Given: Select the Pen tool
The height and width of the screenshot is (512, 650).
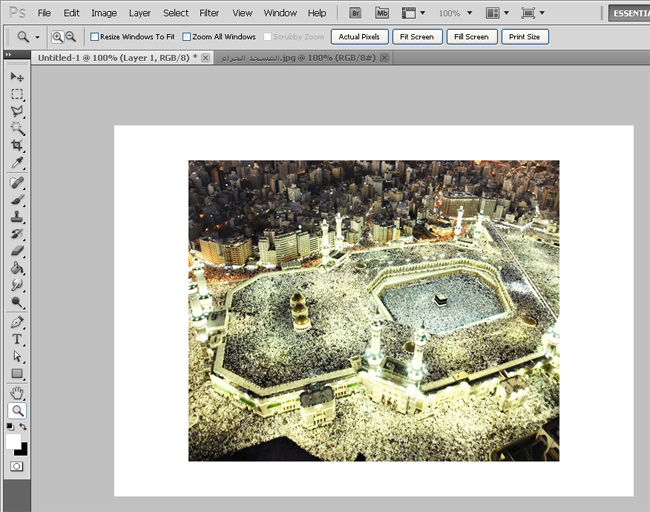Looking at the screenshot, I should (x=17, y=322).
